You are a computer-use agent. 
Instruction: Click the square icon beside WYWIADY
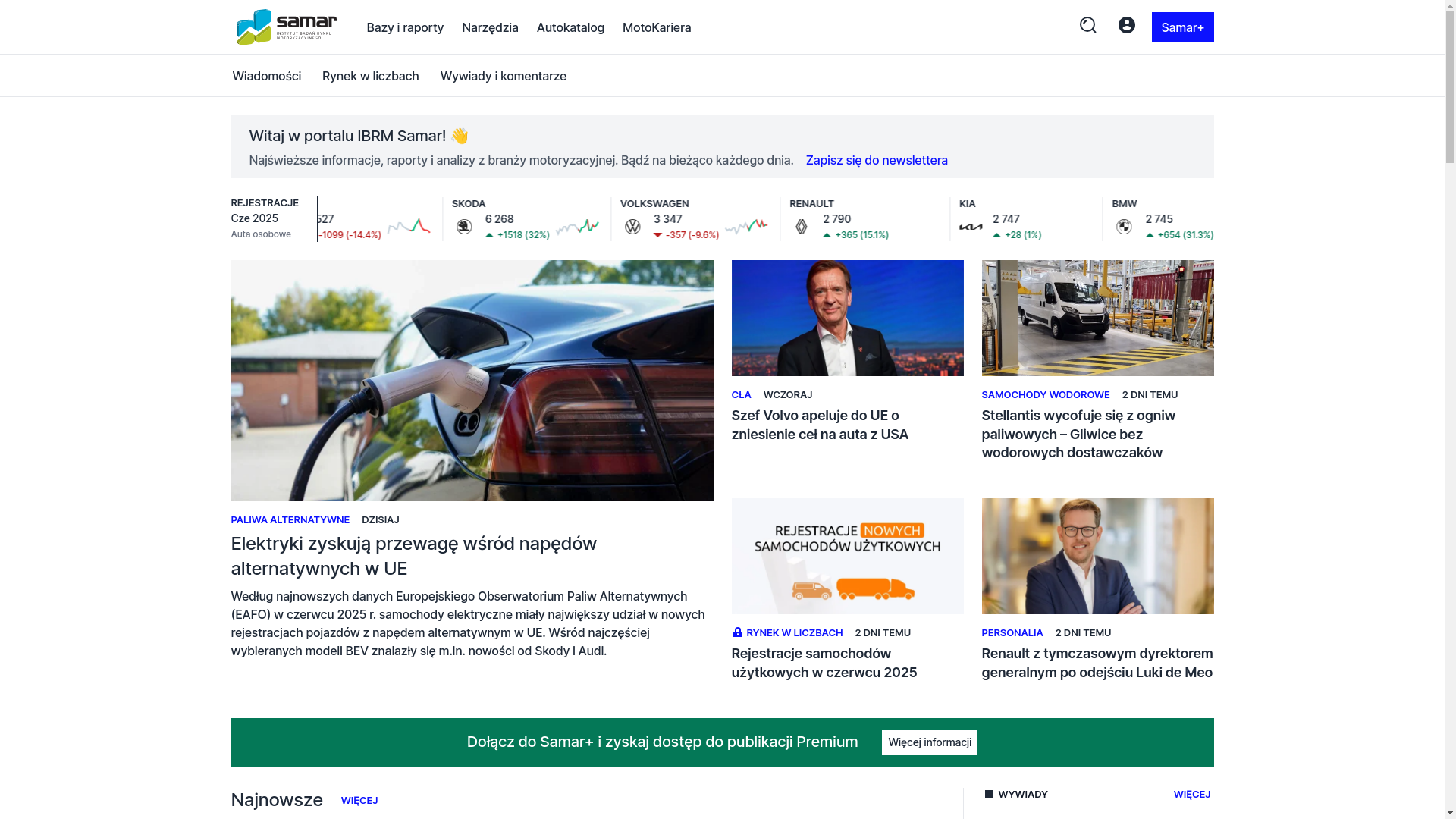click(x=988, y=794)
